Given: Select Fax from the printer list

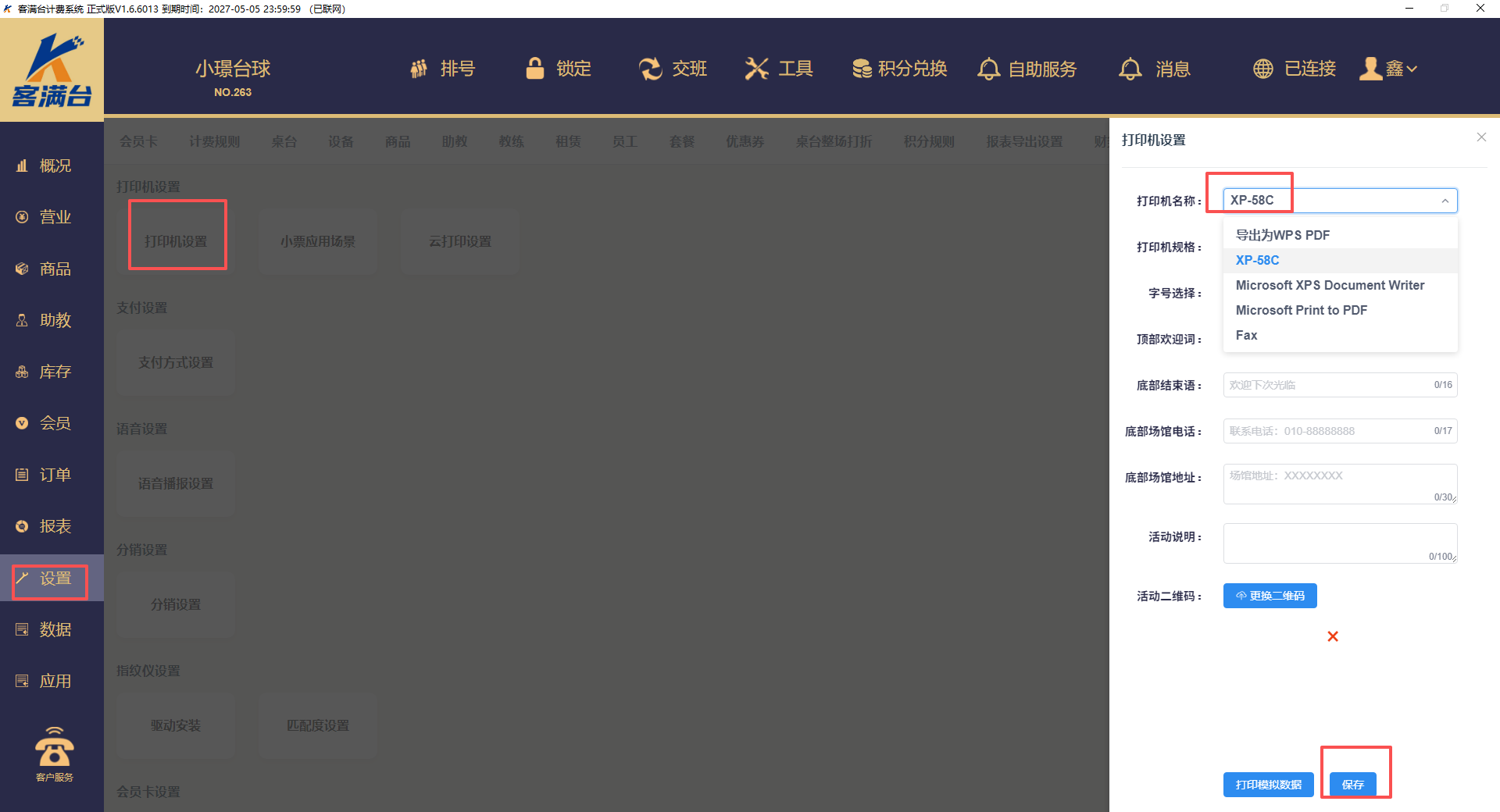Looking at the screenshot, I should tap(1246, 335).
